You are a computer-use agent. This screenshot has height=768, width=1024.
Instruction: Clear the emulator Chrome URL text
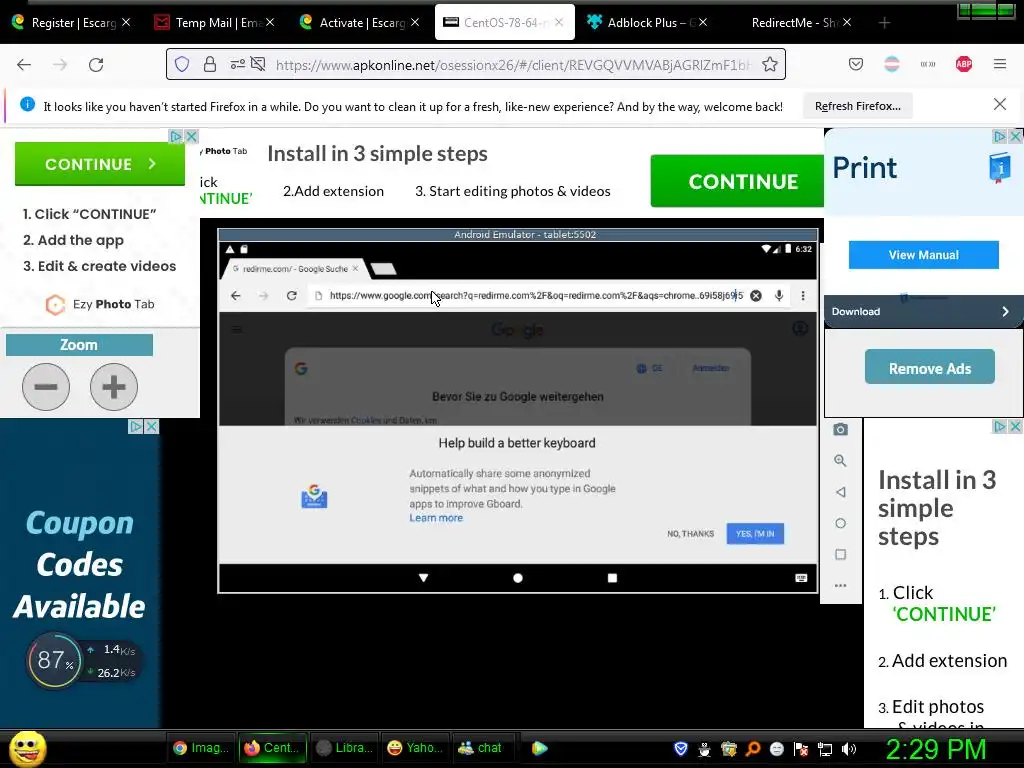point(756,295)
